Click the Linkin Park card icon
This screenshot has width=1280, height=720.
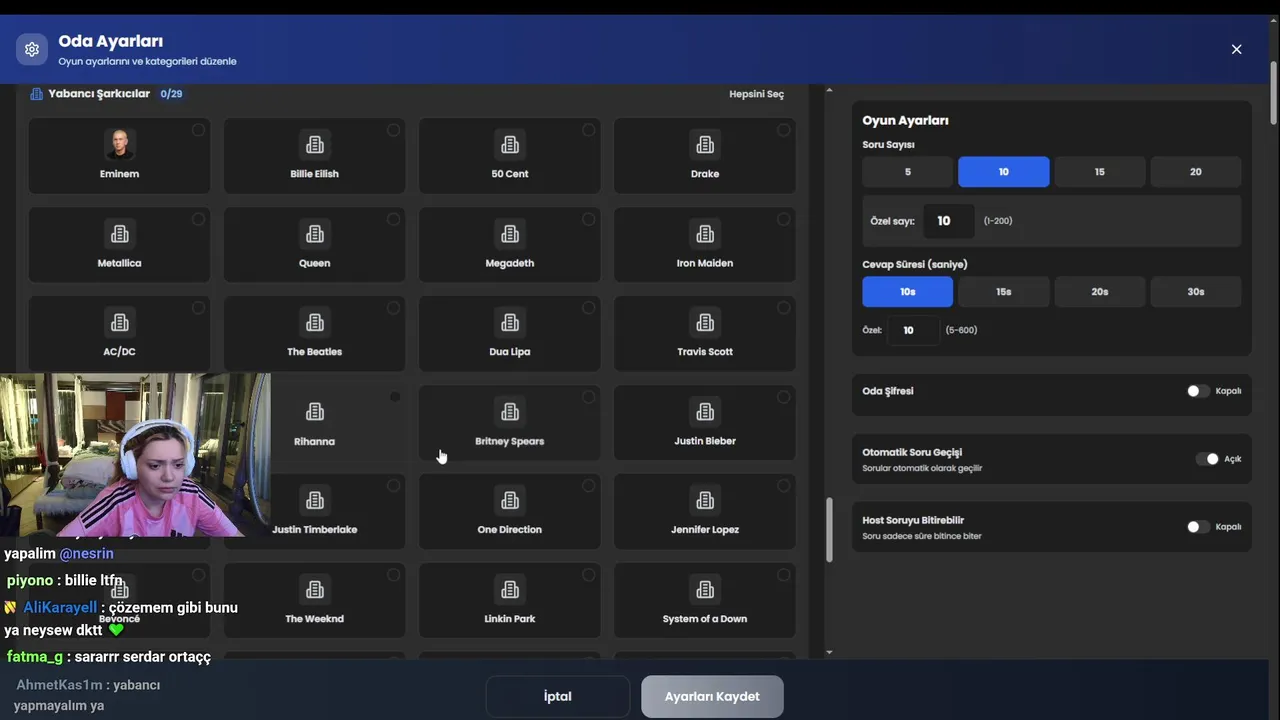click(510, 590)
